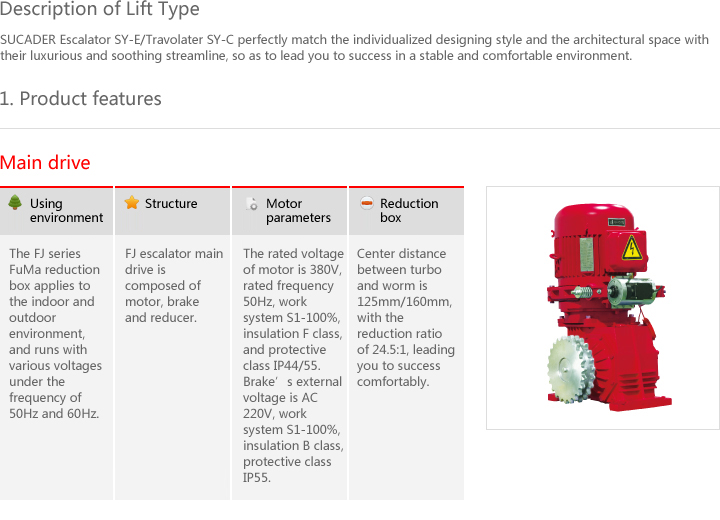Click the orange star icon beside Structure

point(132,202)
